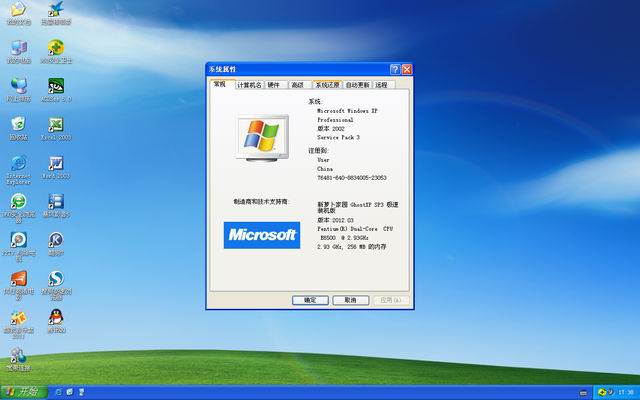
Task: Switch to the 系统还原 (System Restore) tab
Action: coord(327,85)
